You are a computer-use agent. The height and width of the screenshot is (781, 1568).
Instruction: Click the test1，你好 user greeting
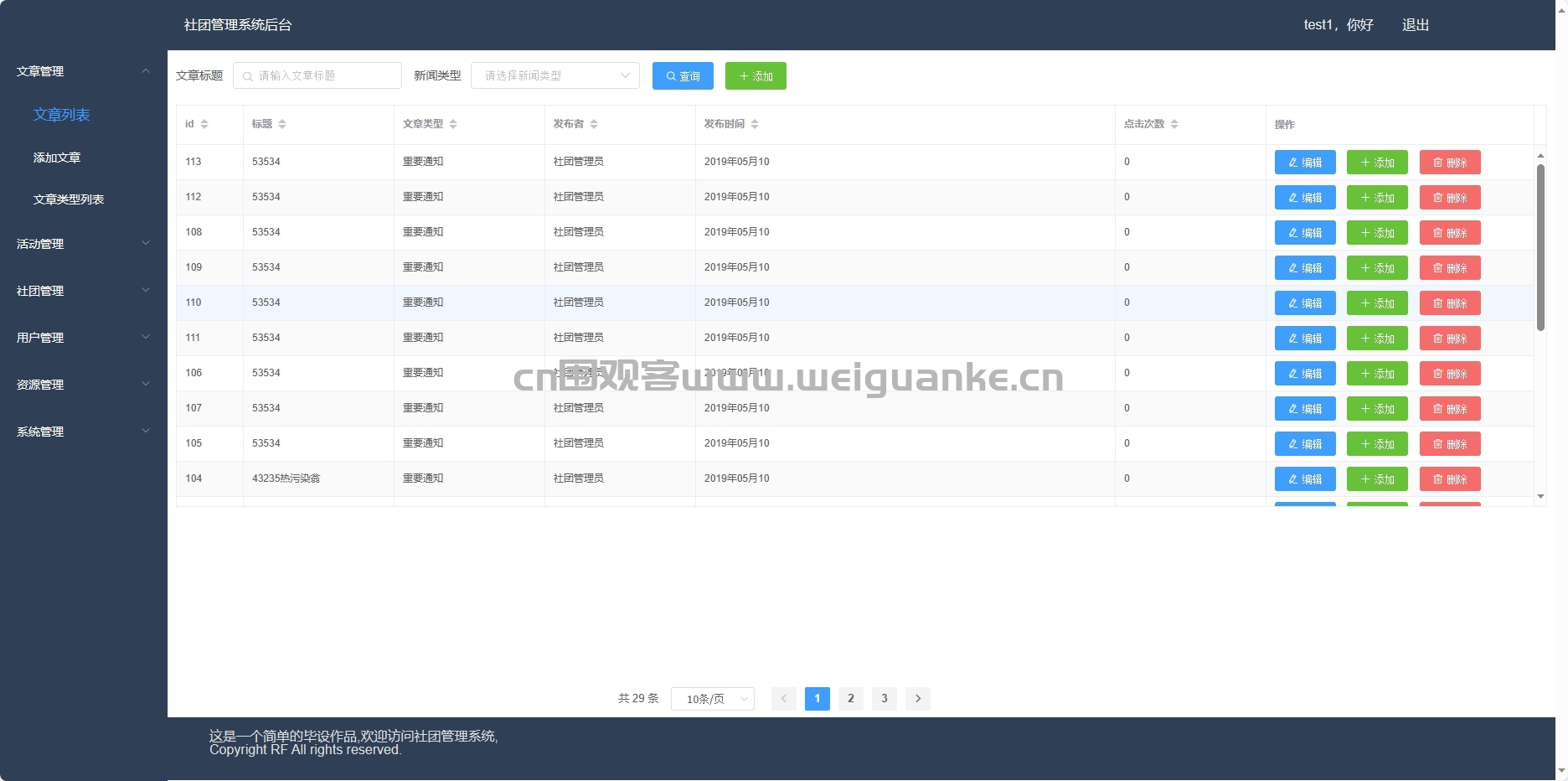[x=1338, y=25]
